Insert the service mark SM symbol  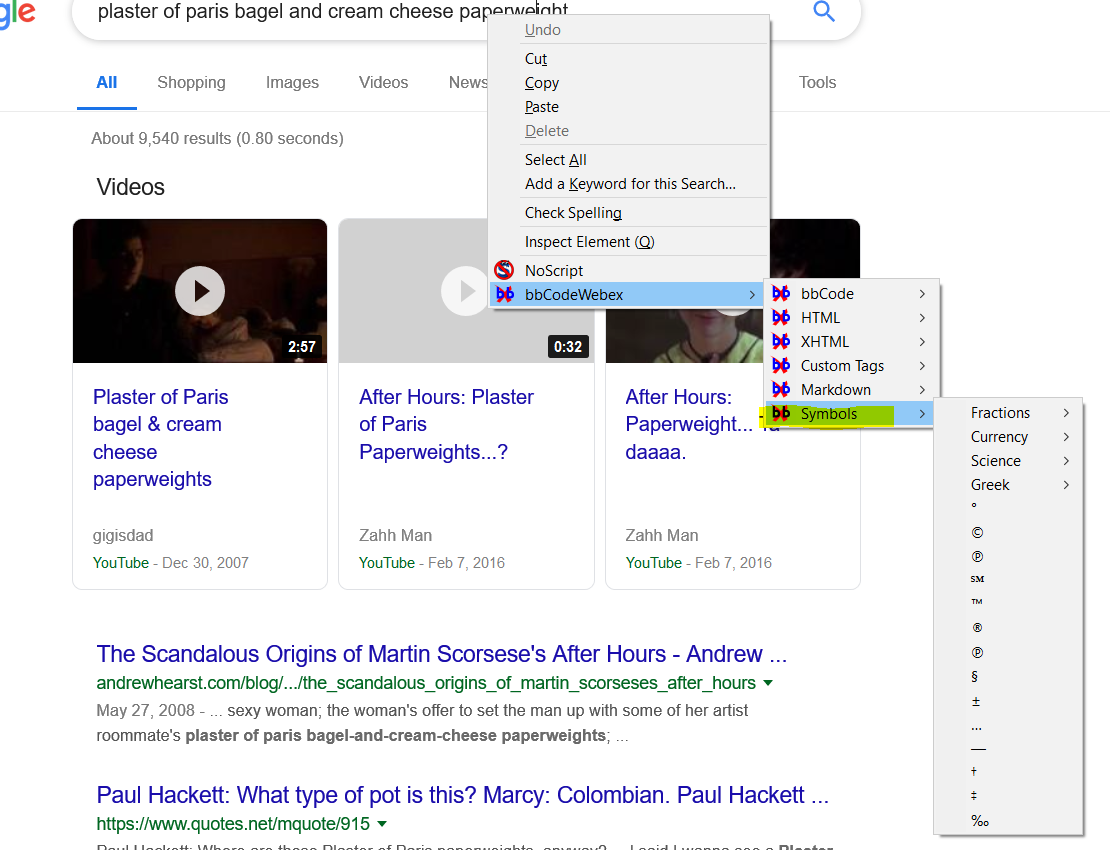point(978,579)
